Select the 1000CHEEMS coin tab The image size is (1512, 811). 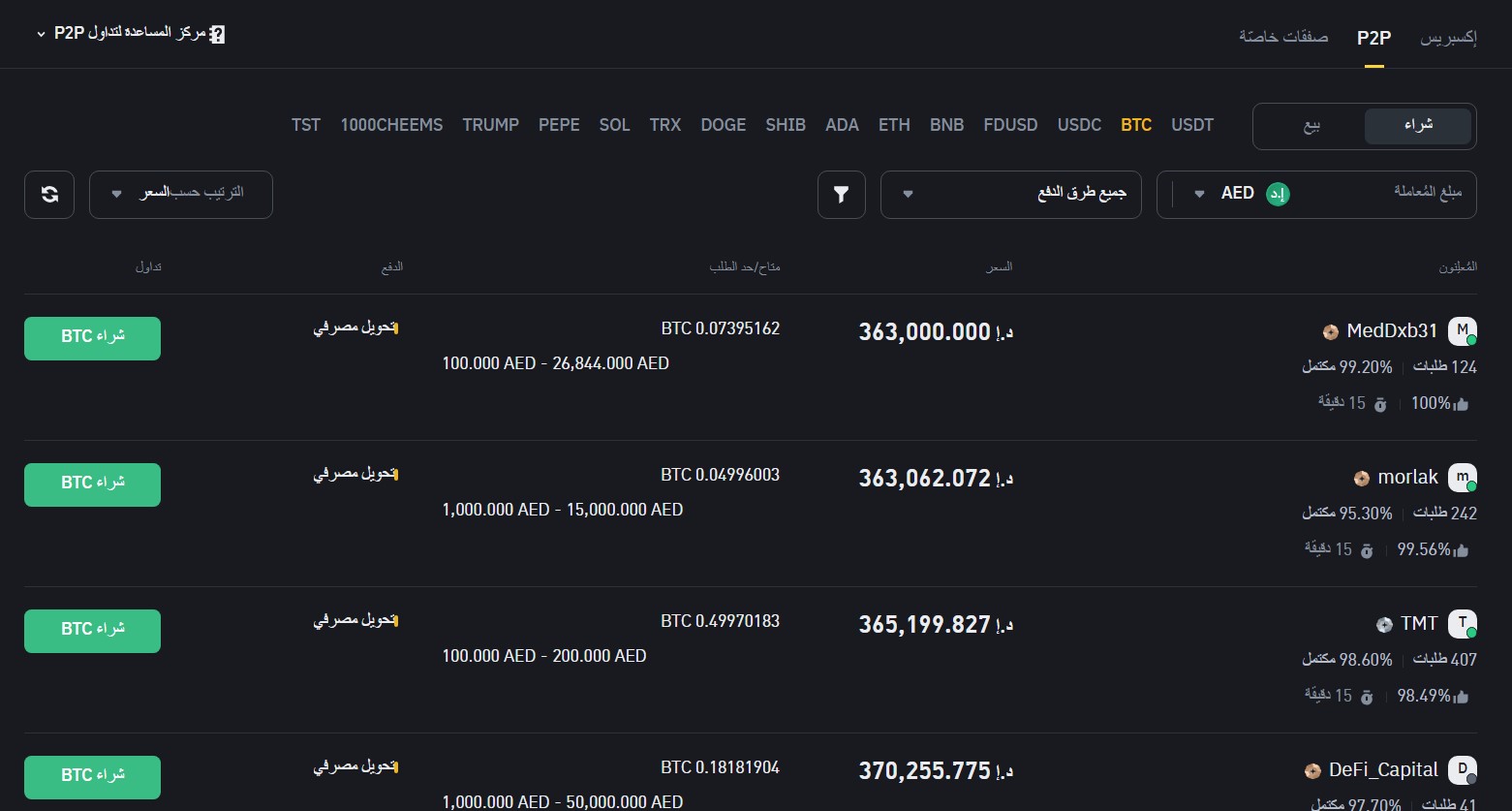coord(391,125)
